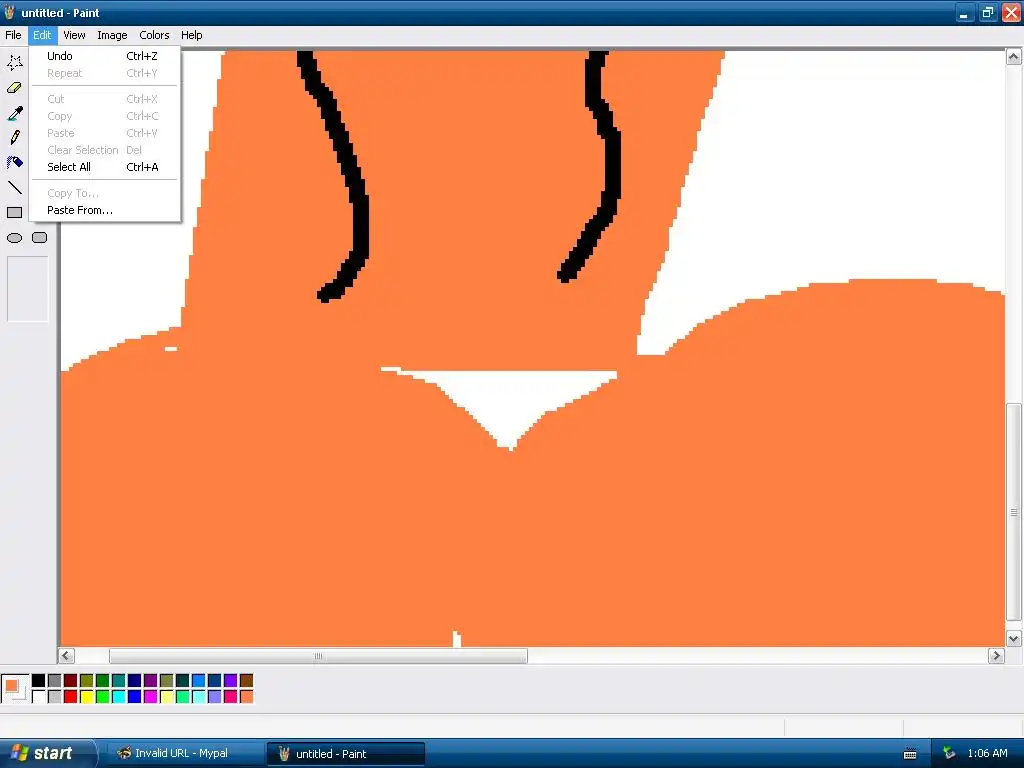This screenshot has height=768, width=1024.
Task: Open the File menu
Action: (x=13, y=35)
